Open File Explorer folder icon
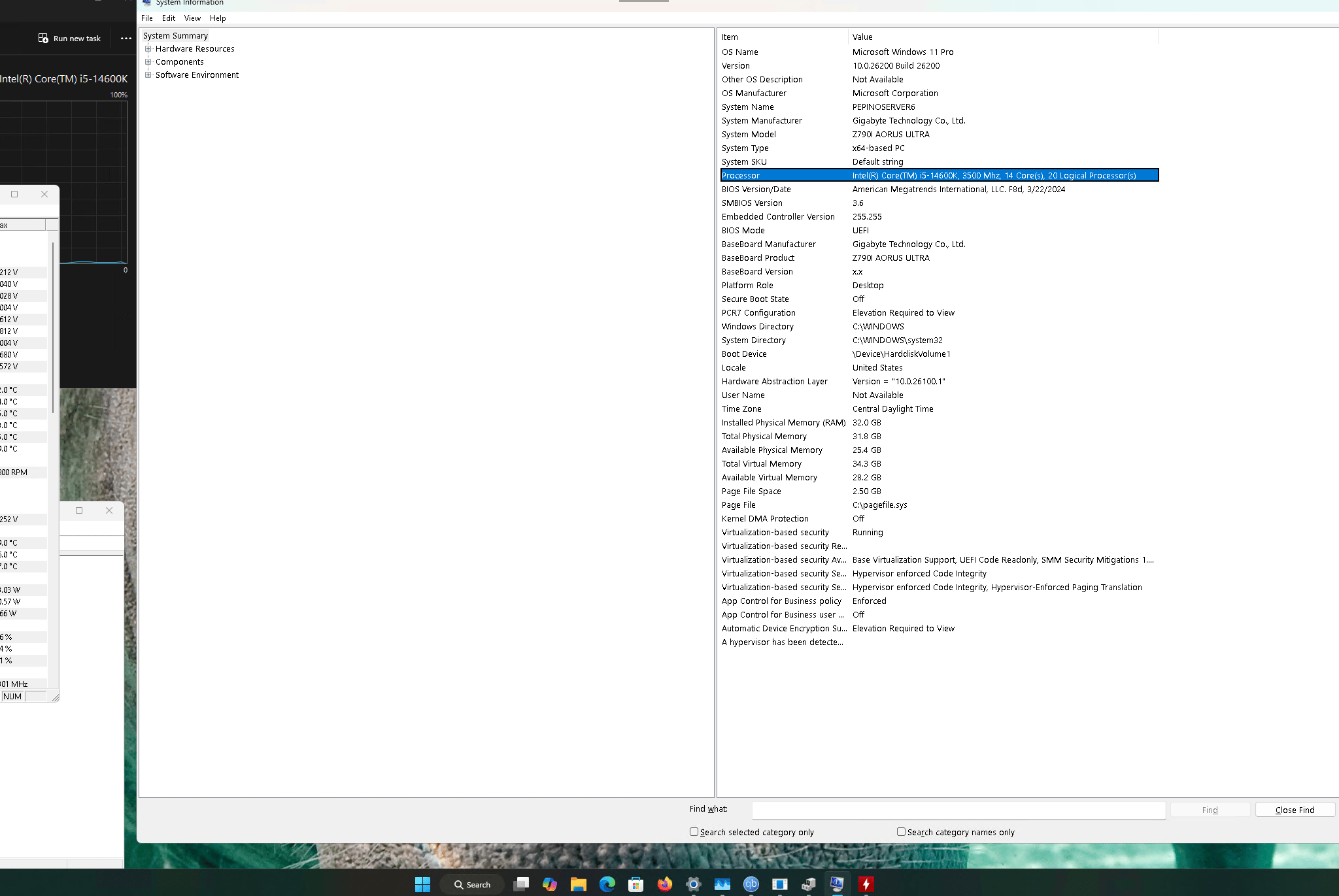Screen dimensions: 1339x896 coord(579,884)
